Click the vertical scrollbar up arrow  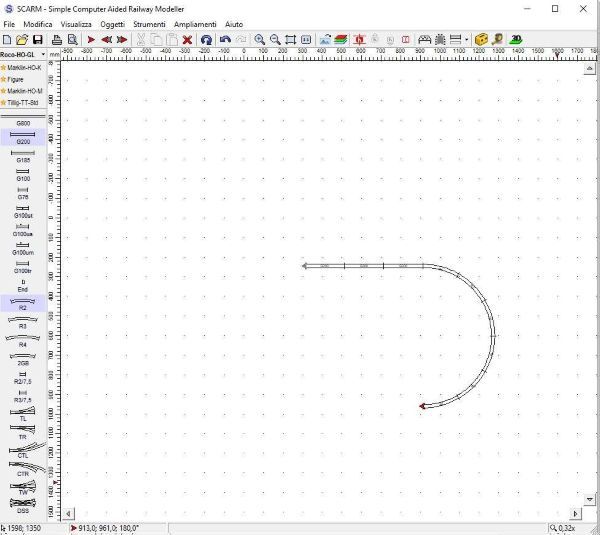click(589, 69)
